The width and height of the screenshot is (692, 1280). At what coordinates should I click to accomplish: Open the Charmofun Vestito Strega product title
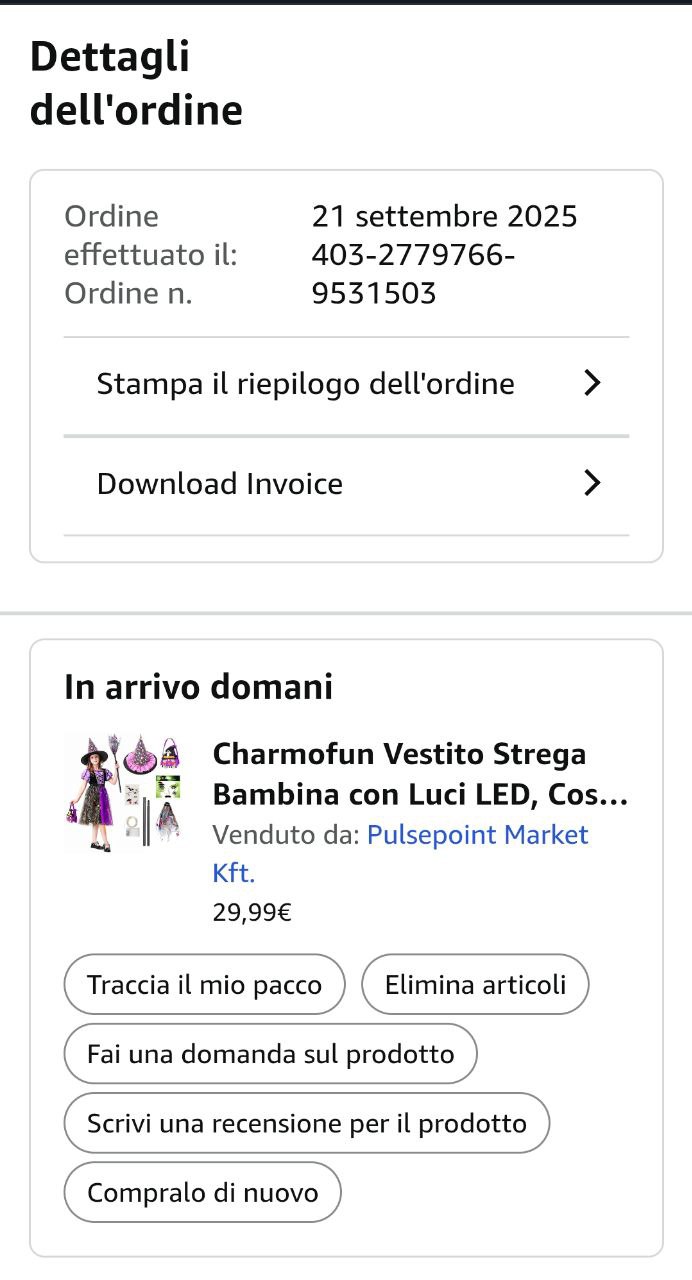(x=420, y=774)
